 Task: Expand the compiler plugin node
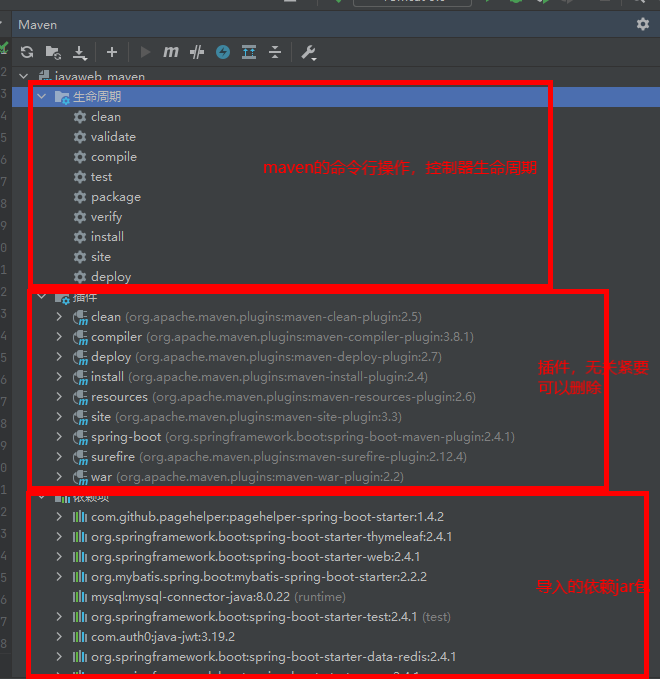click(59, 337)
